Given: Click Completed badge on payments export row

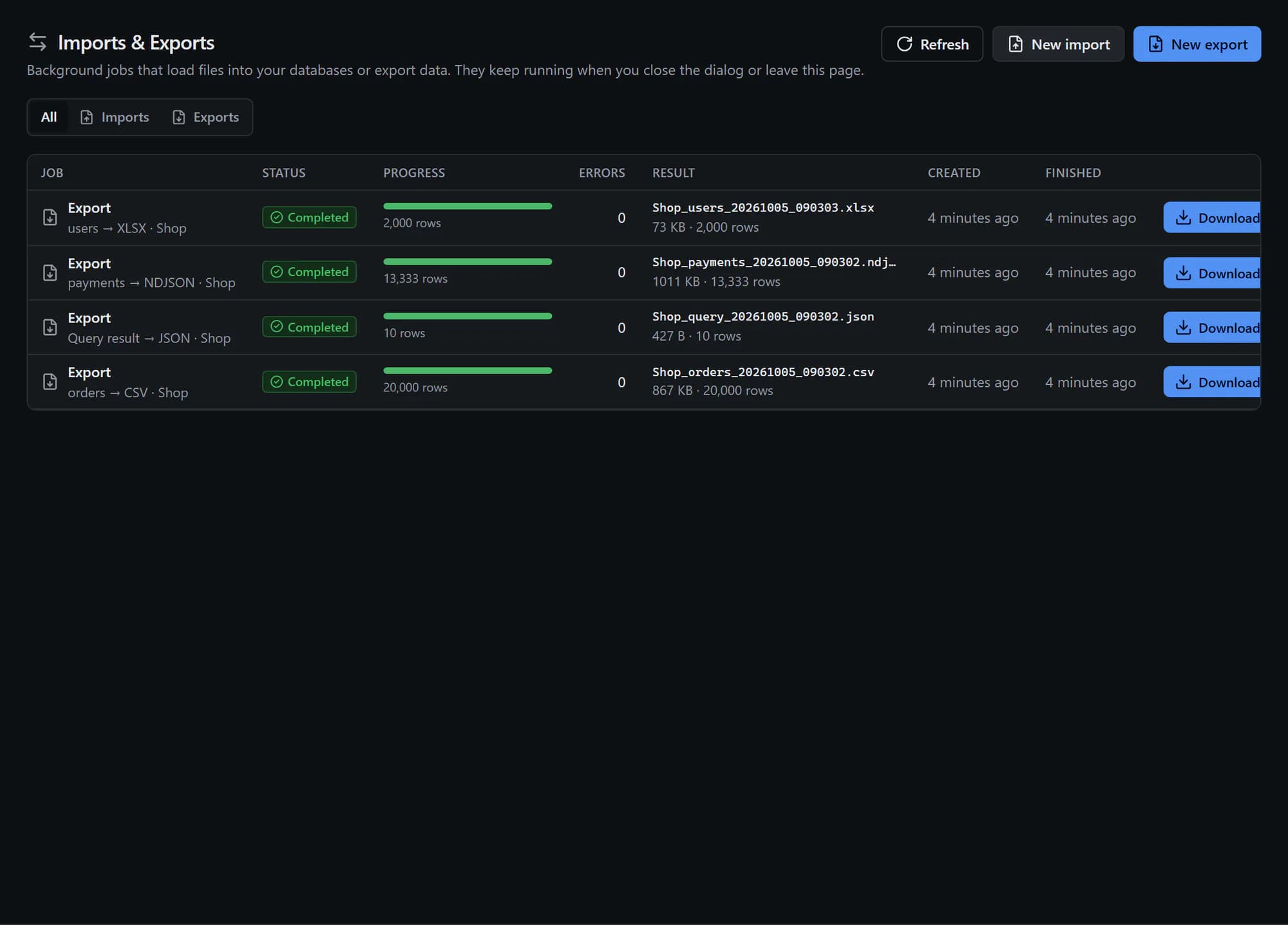Looking at the screenshot, I should 309,272.
